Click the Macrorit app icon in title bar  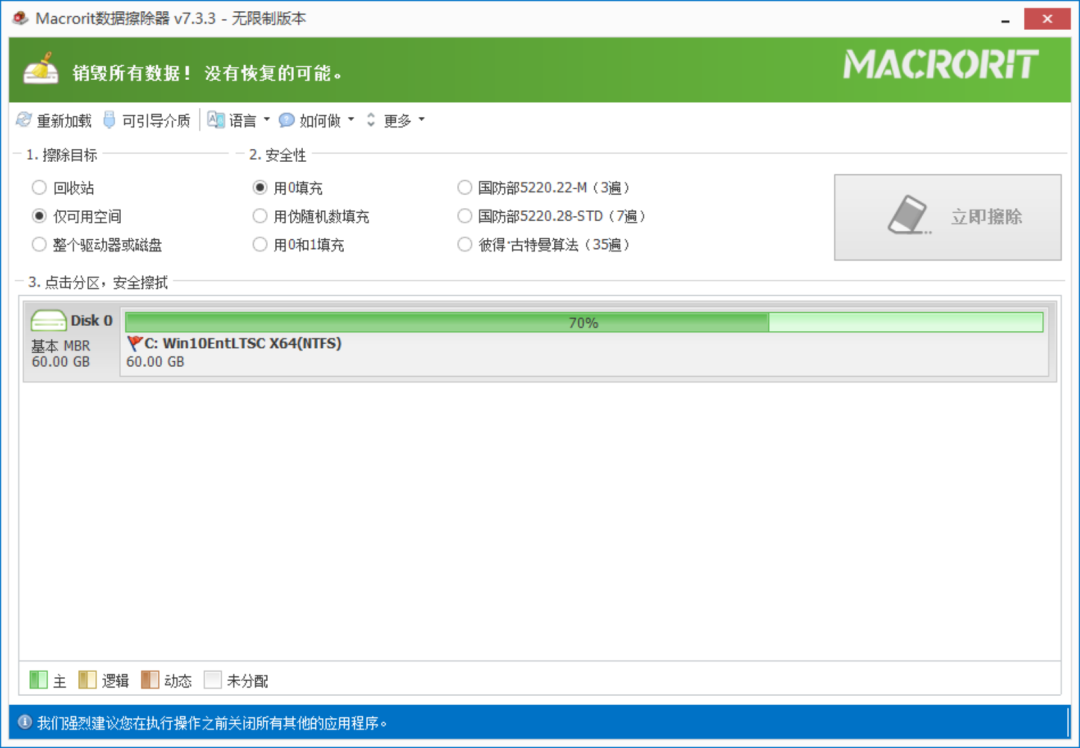pyautogui.click(x=21, y=18)
